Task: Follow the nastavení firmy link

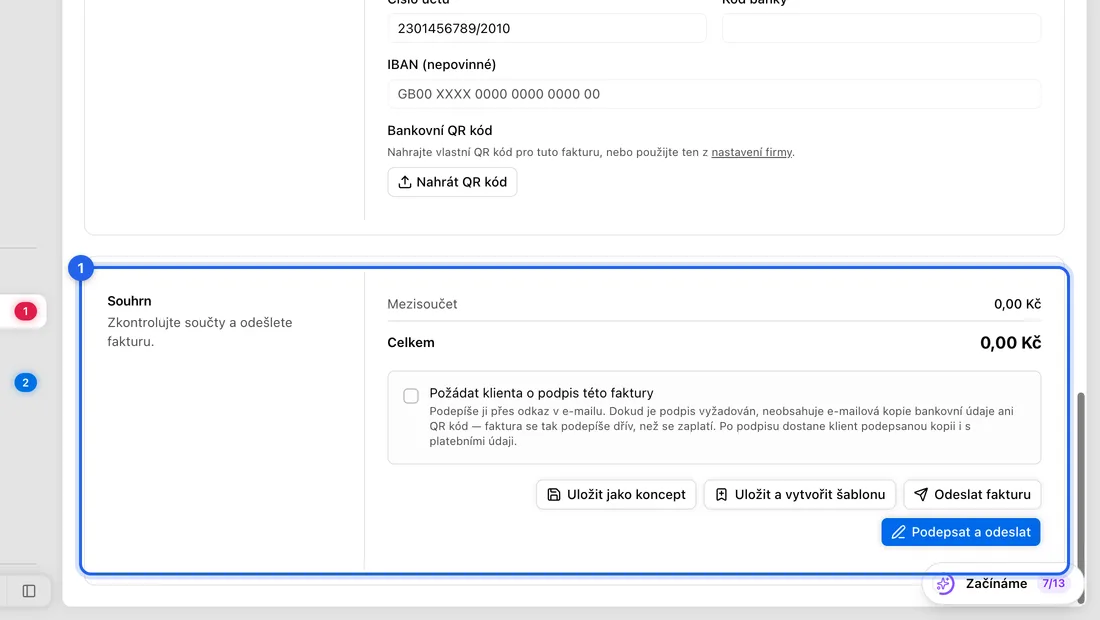Action: click(751, 152)
